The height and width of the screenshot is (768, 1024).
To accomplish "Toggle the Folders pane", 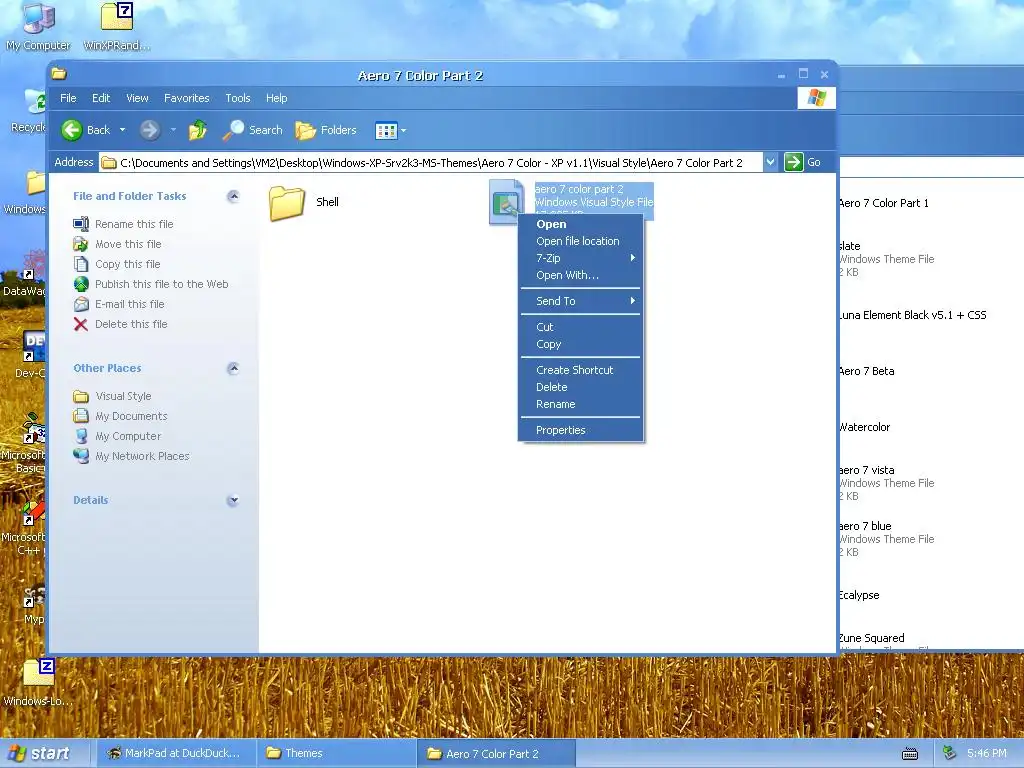I will (x=326, y=130).
